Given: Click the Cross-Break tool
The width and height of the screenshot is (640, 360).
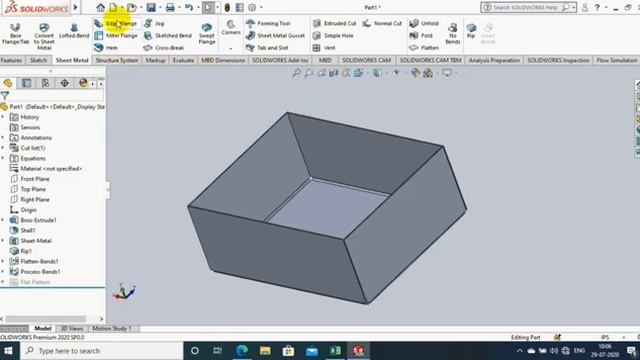Looking at the screenshot, I should (x=164, y=48).
